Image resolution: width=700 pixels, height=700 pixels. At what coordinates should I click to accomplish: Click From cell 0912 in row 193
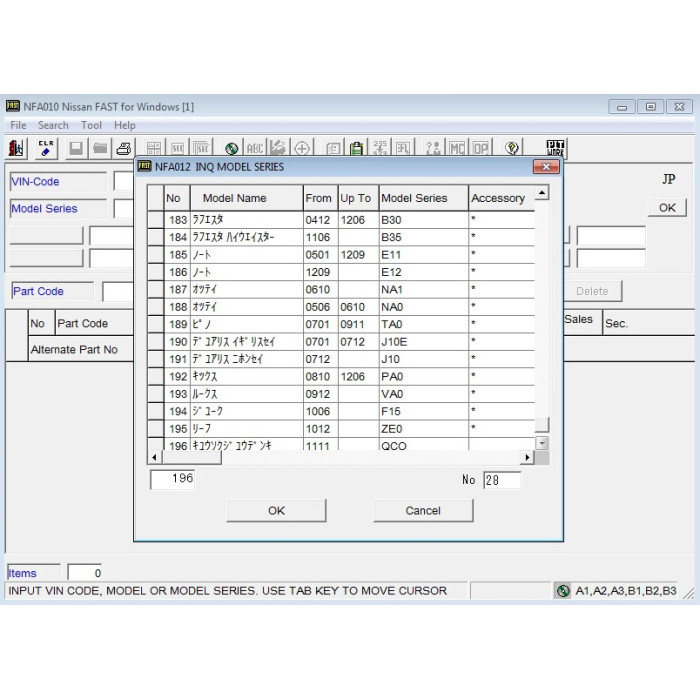(321, 394)
